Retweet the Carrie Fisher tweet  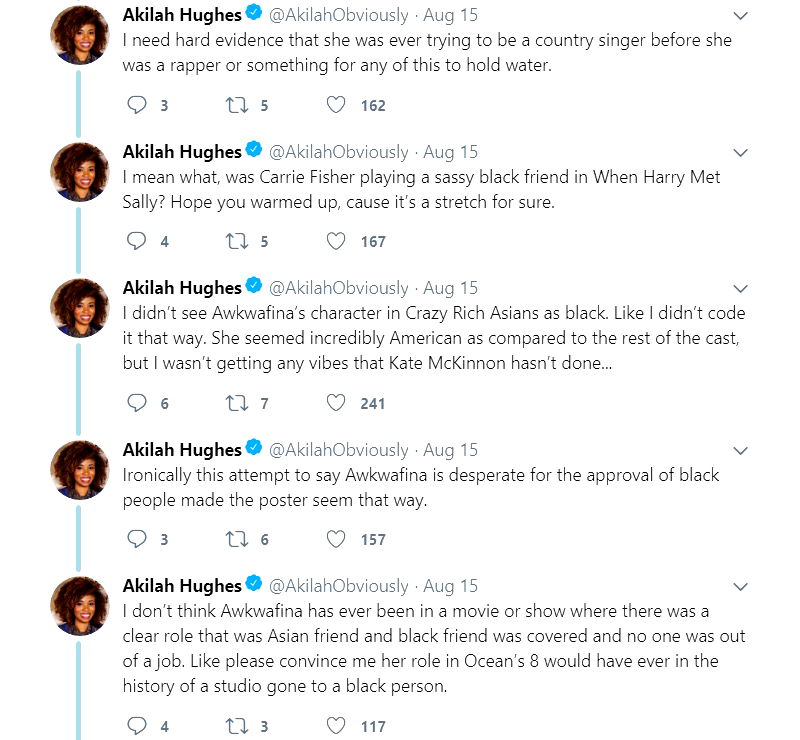pos(239,241)
